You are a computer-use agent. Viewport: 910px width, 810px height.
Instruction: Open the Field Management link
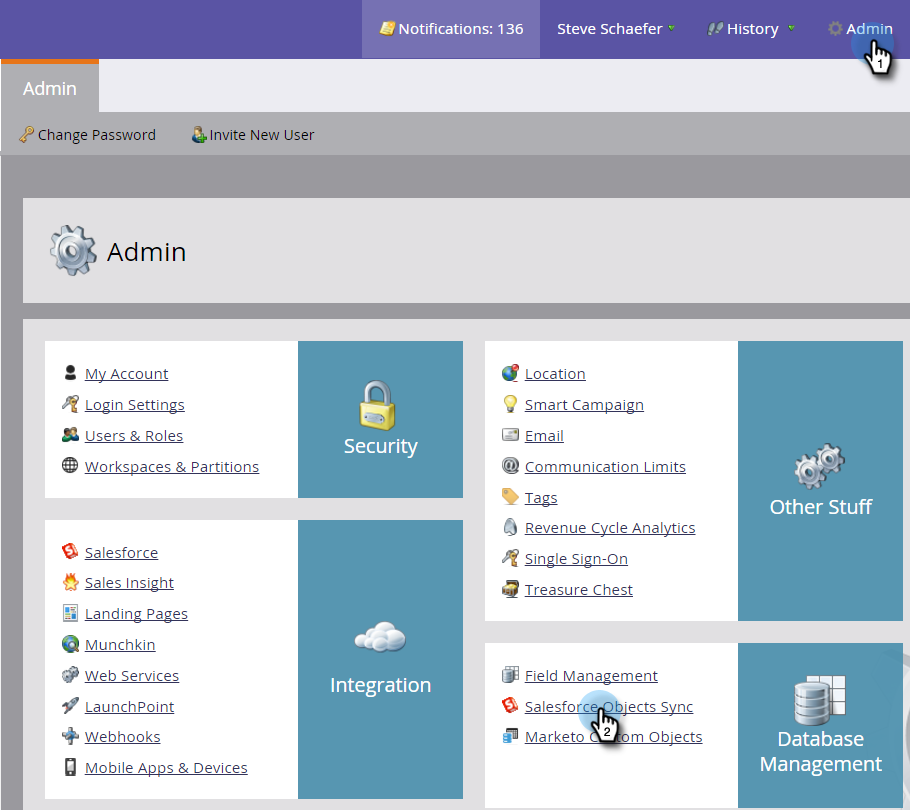tap(591, 675)
